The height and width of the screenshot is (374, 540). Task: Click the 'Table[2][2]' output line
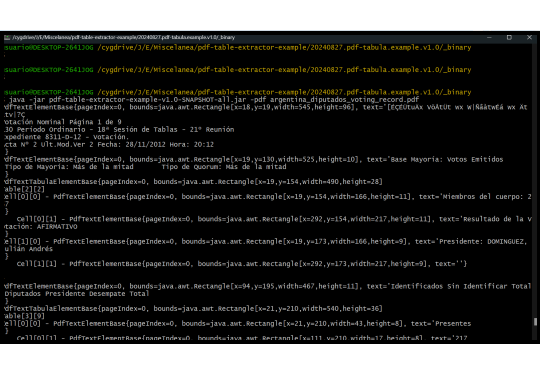(x=24, y=189)
